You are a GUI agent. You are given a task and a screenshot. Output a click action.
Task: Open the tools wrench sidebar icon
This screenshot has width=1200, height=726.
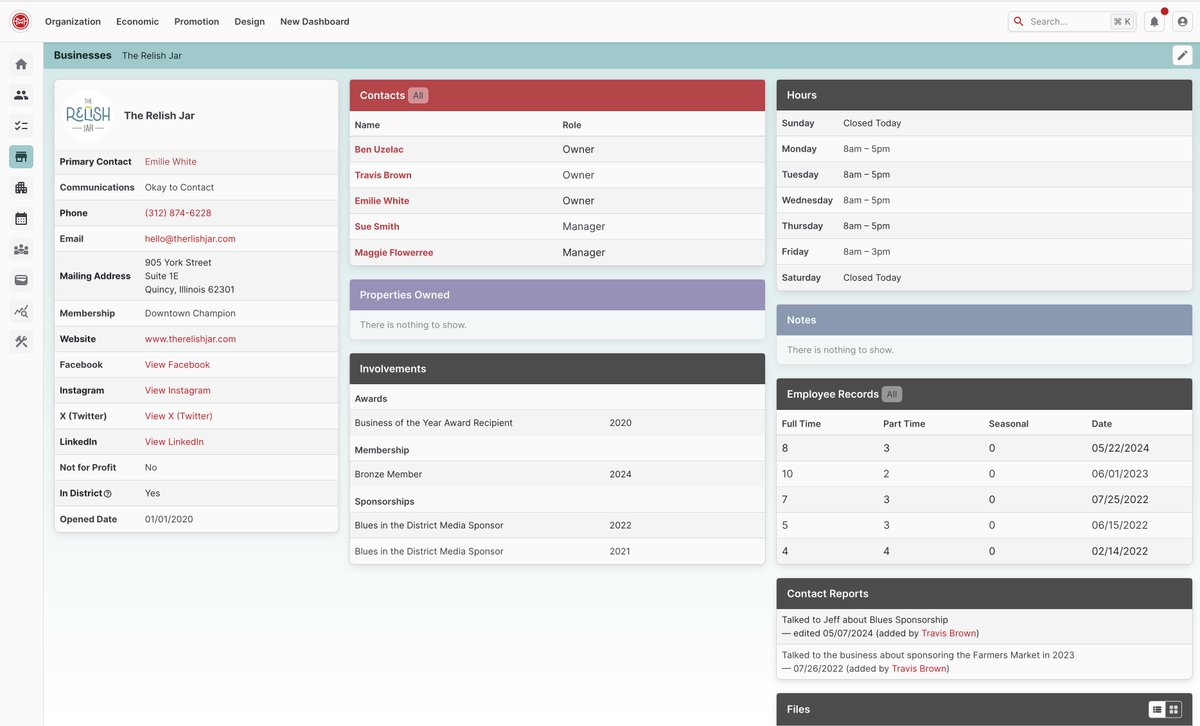coord(21,342)
